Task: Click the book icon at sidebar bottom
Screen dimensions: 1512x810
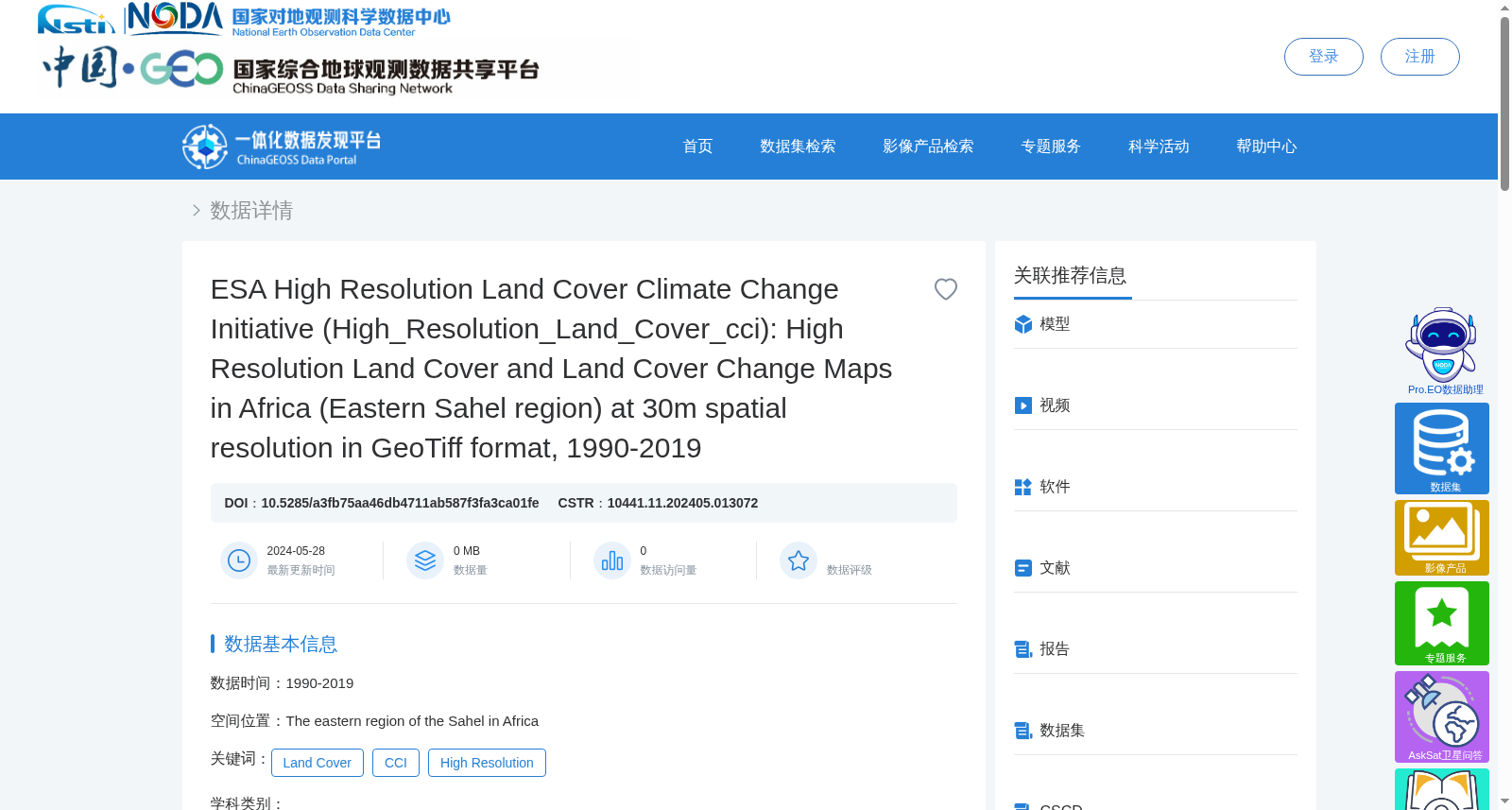Action: tap(1442, 790)
